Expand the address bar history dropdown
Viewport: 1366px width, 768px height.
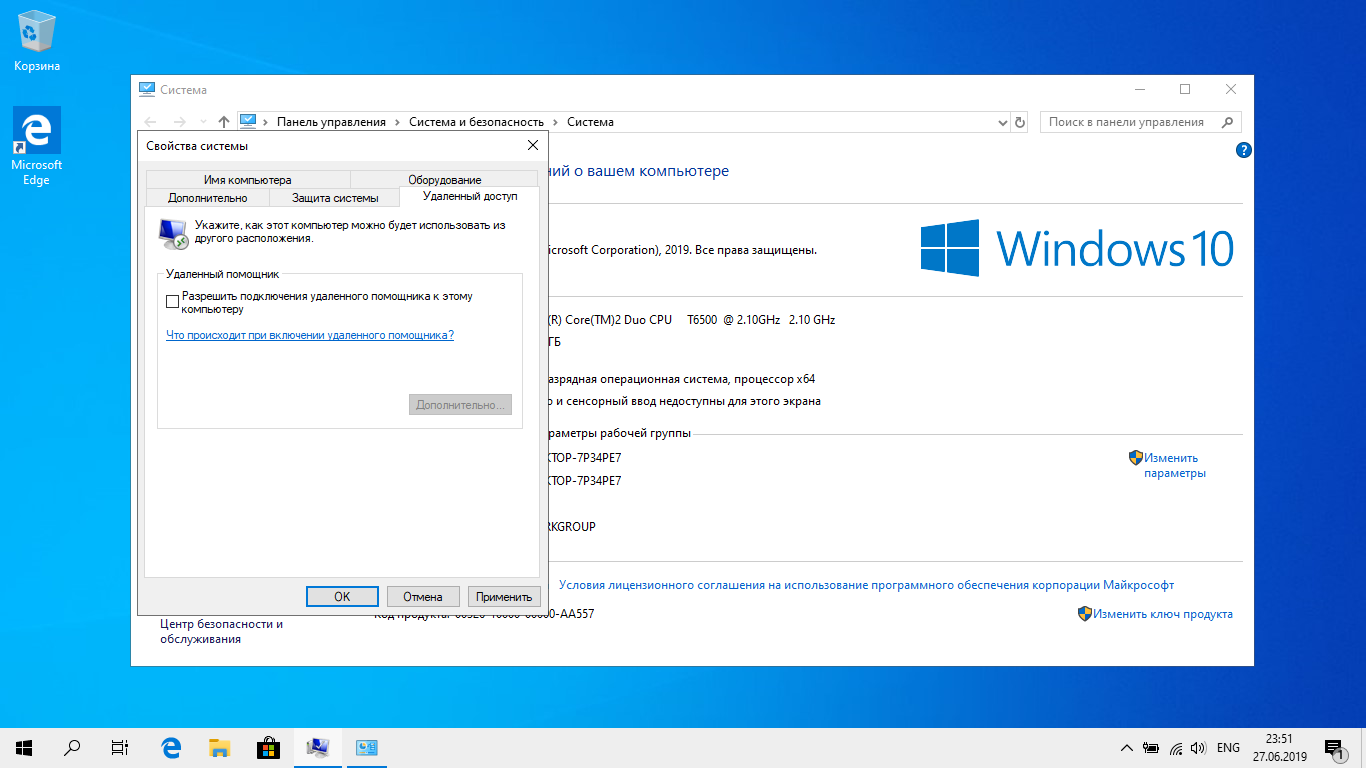pos(1003,122)
